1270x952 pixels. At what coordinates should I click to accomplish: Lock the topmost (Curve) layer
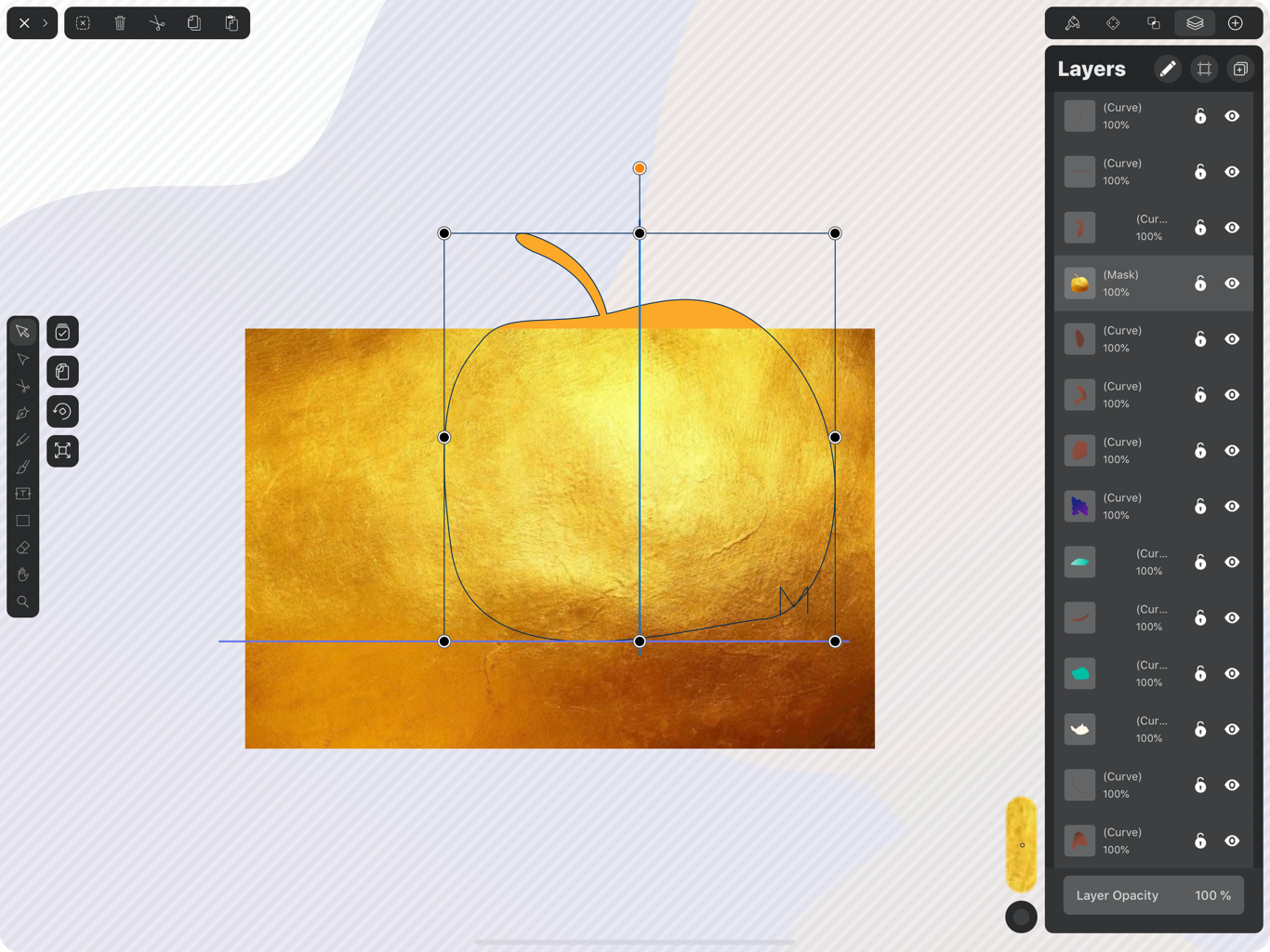pyautogui.click(x=1200, y=116)
